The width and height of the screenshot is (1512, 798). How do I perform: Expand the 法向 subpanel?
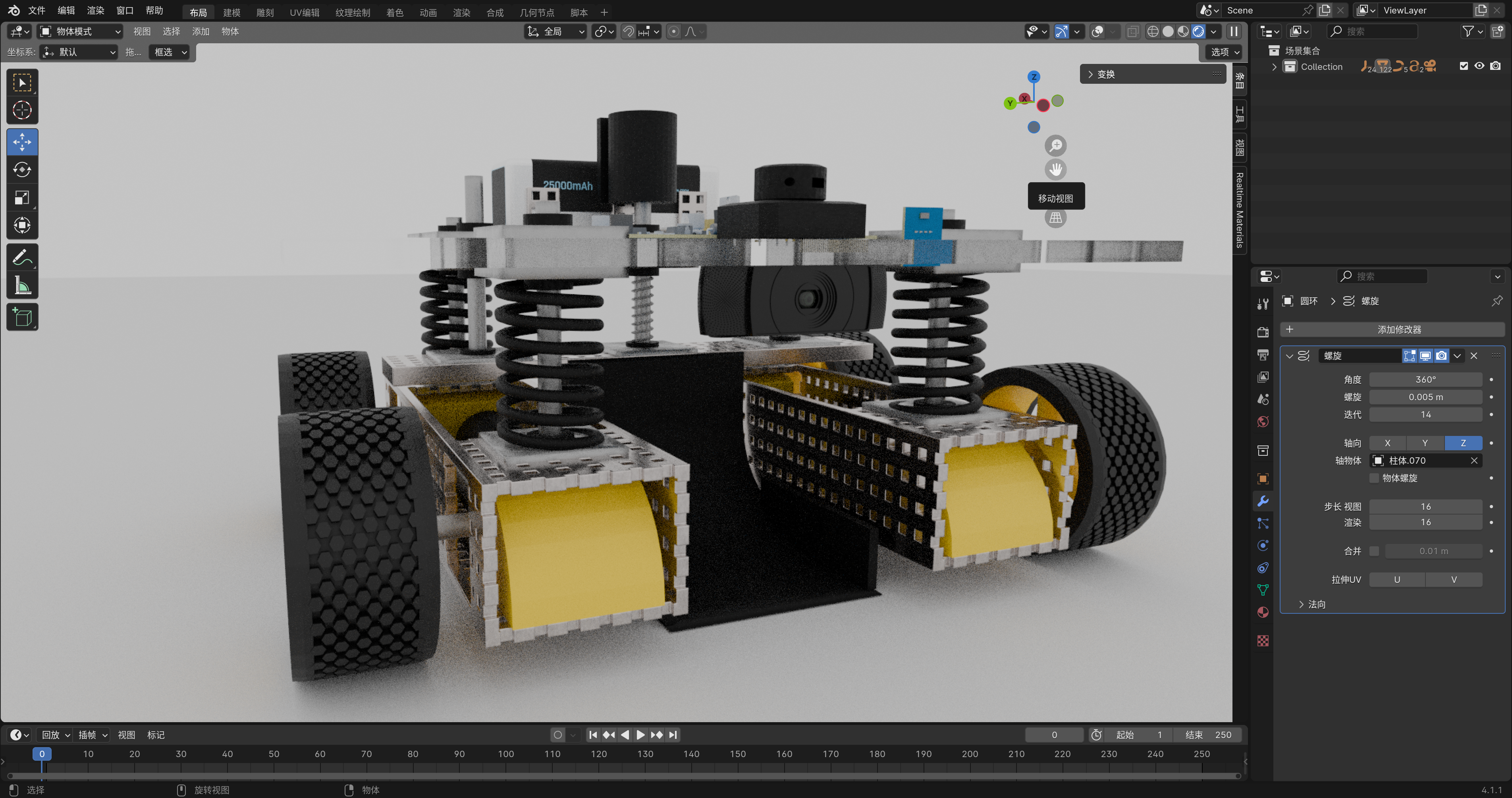click(1311, 604)
